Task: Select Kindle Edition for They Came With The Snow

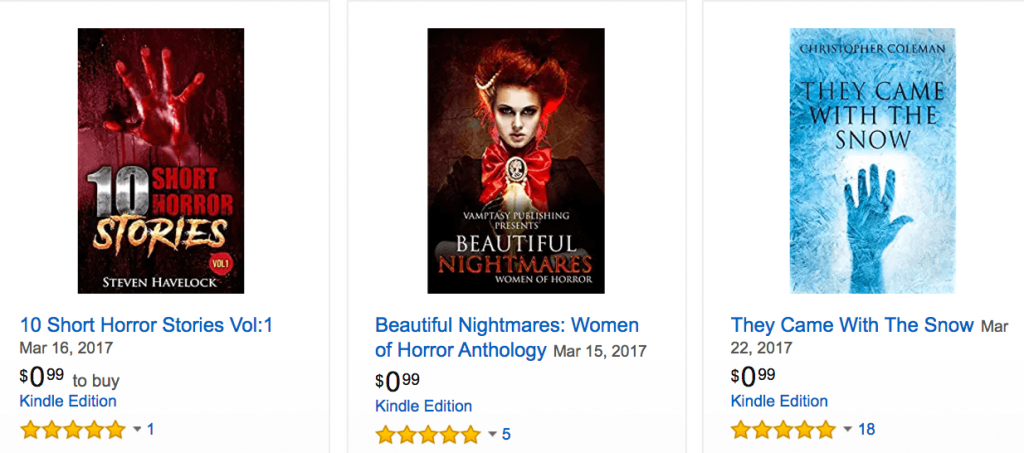Action: click(780, 401)
